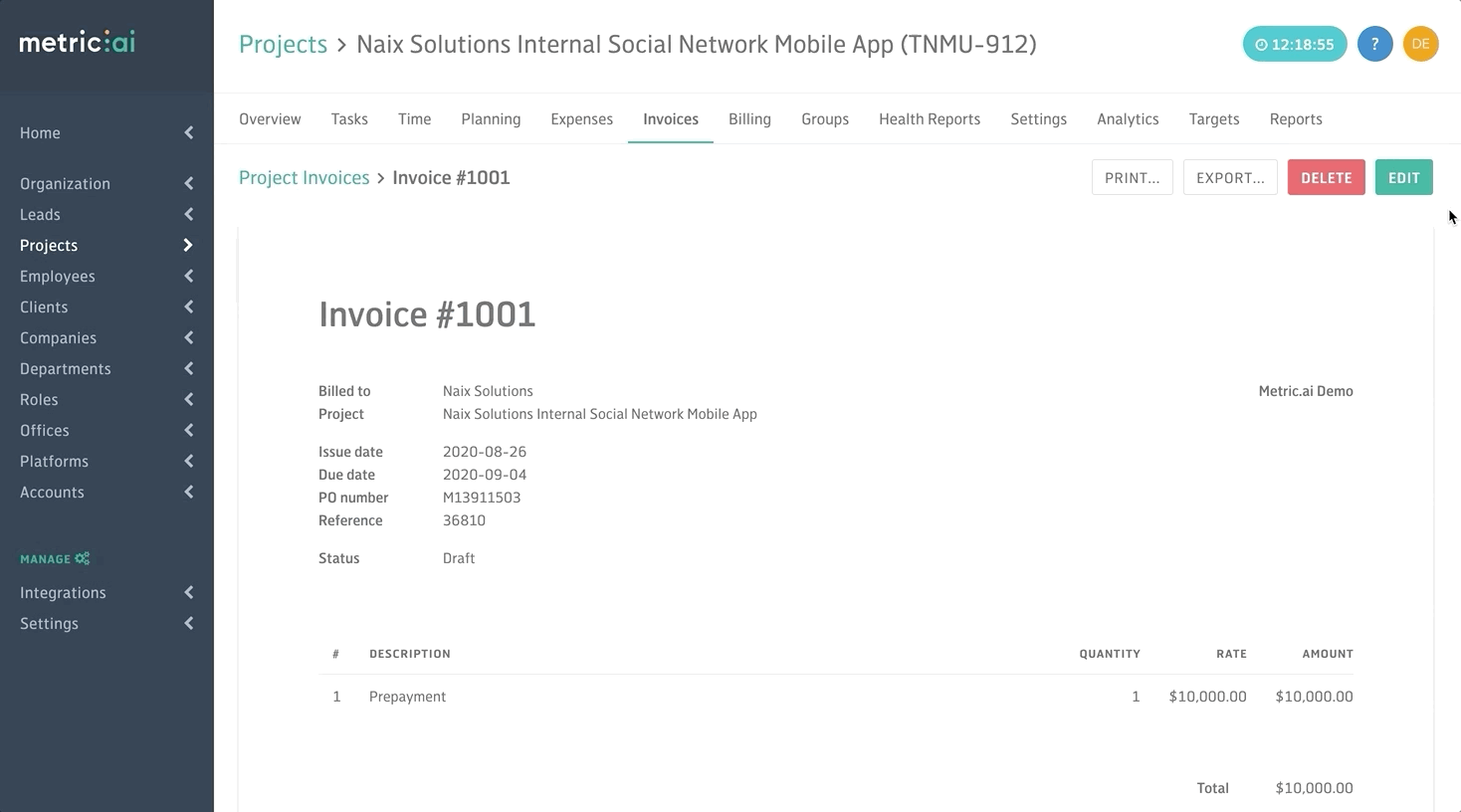The width and height of the screenshot is (1461, 812).
Task: Open the DE user avatar menu
Action: coord(1420,44)
